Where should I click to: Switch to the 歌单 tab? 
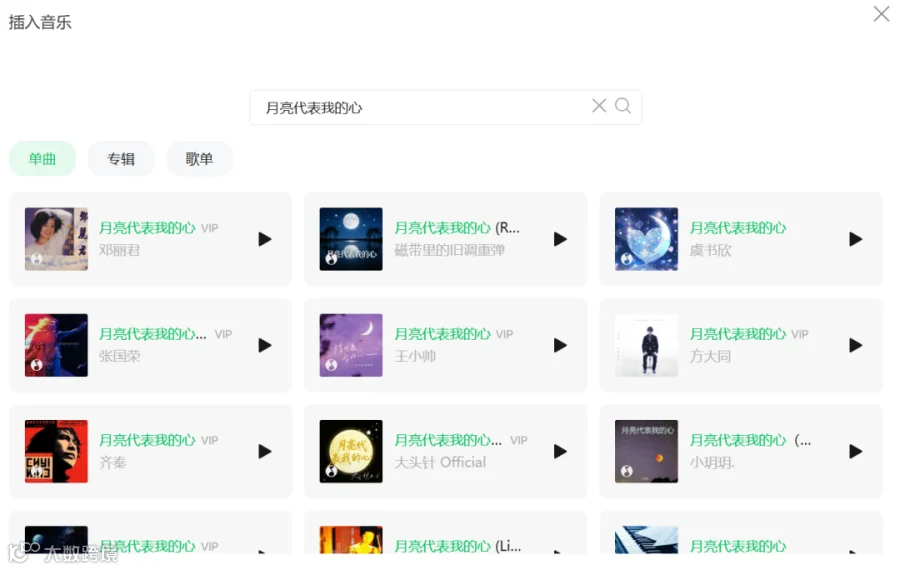(x=199, y=158)
